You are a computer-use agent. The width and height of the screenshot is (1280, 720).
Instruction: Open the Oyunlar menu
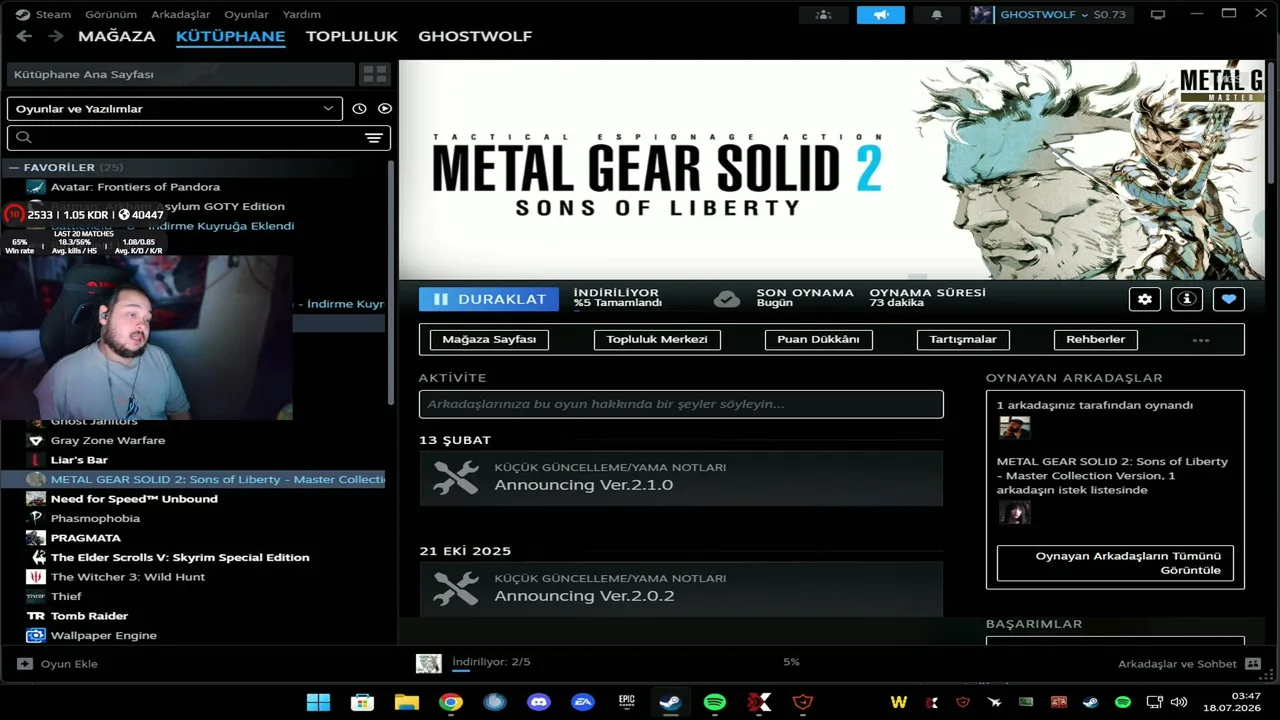[x=246, y=15]
